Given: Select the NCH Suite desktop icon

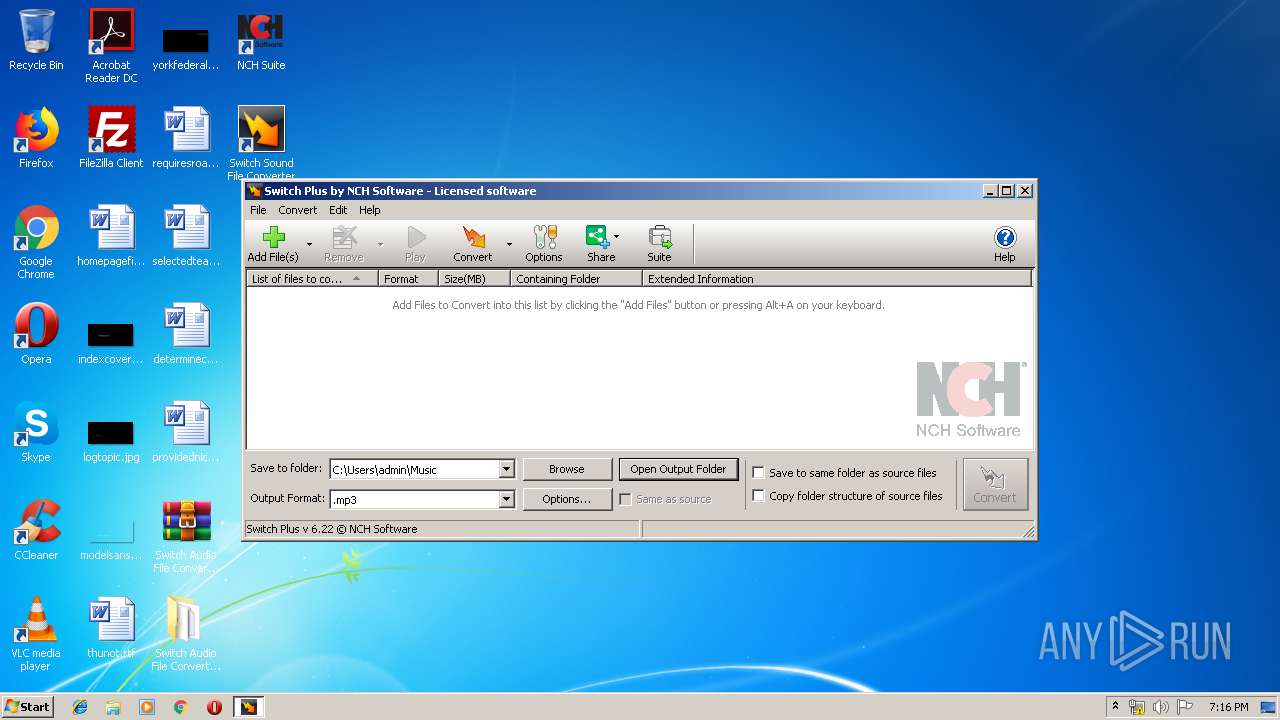Looking at the screenshot, I should point(261,40).
